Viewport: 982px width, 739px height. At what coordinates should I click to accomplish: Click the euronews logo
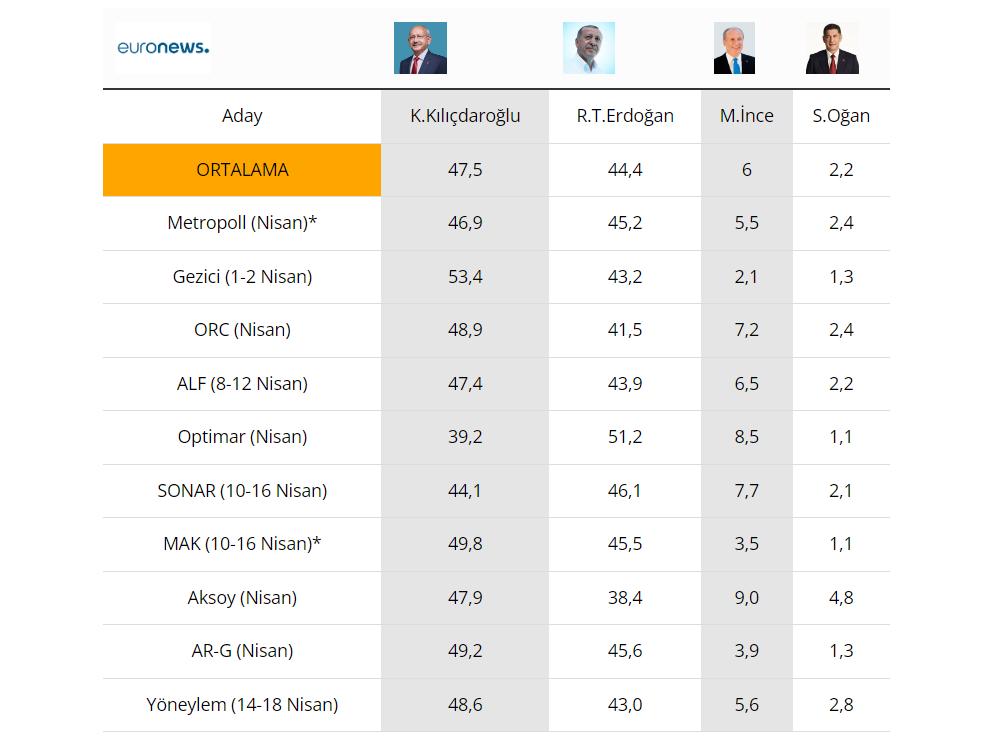[x=163, y=48]
